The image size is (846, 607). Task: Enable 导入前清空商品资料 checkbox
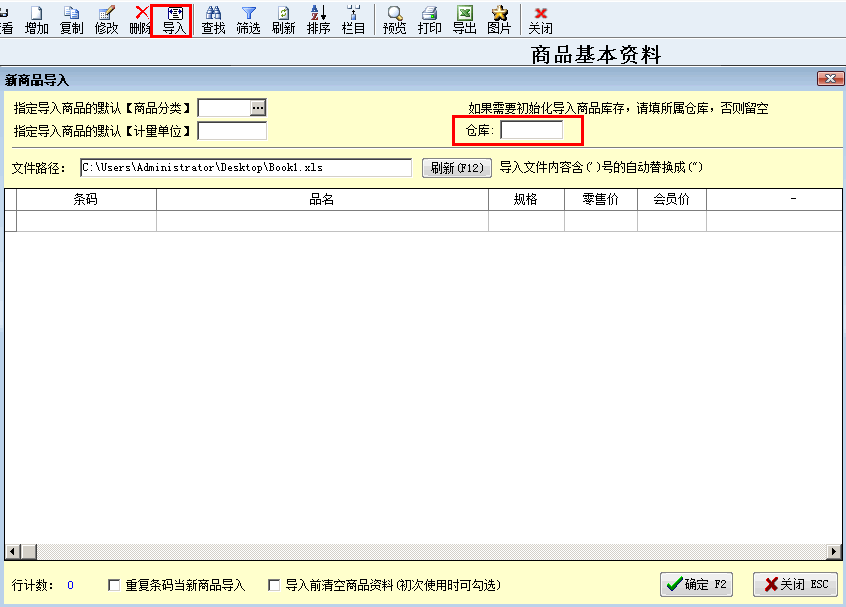274,585
